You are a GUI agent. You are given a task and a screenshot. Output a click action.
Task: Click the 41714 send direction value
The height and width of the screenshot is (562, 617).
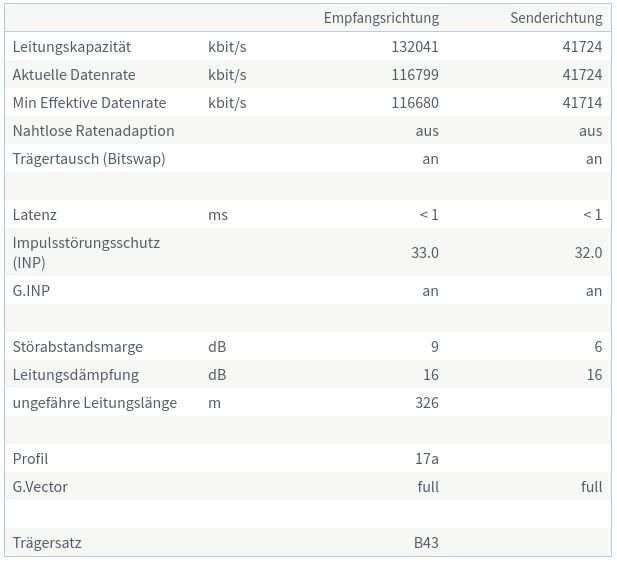[582, 102]
